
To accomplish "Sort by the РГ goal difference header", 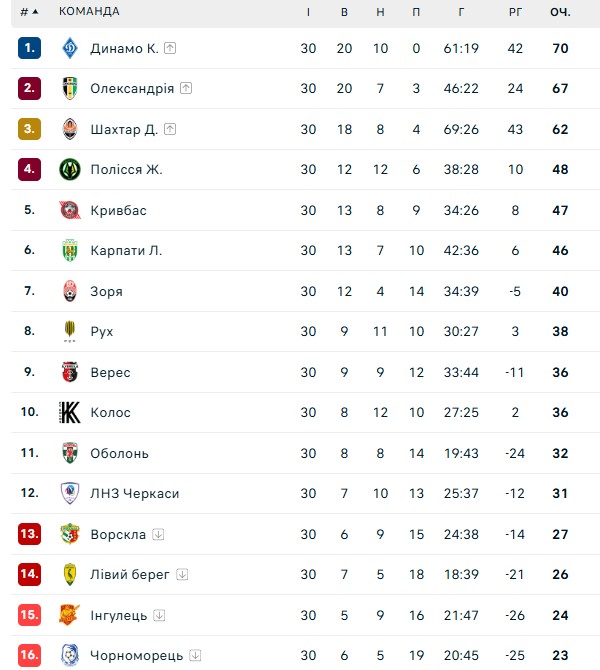I will 515,12.
